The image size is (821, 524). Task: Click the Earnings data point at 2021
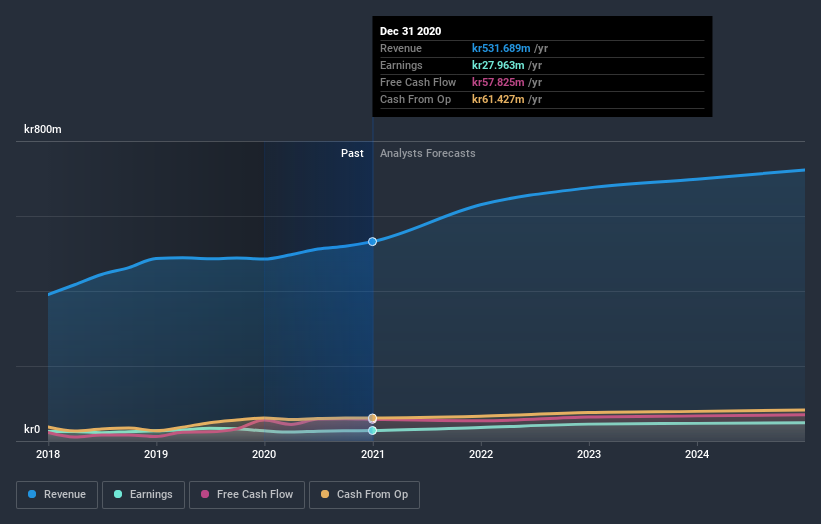pos(372,430)
